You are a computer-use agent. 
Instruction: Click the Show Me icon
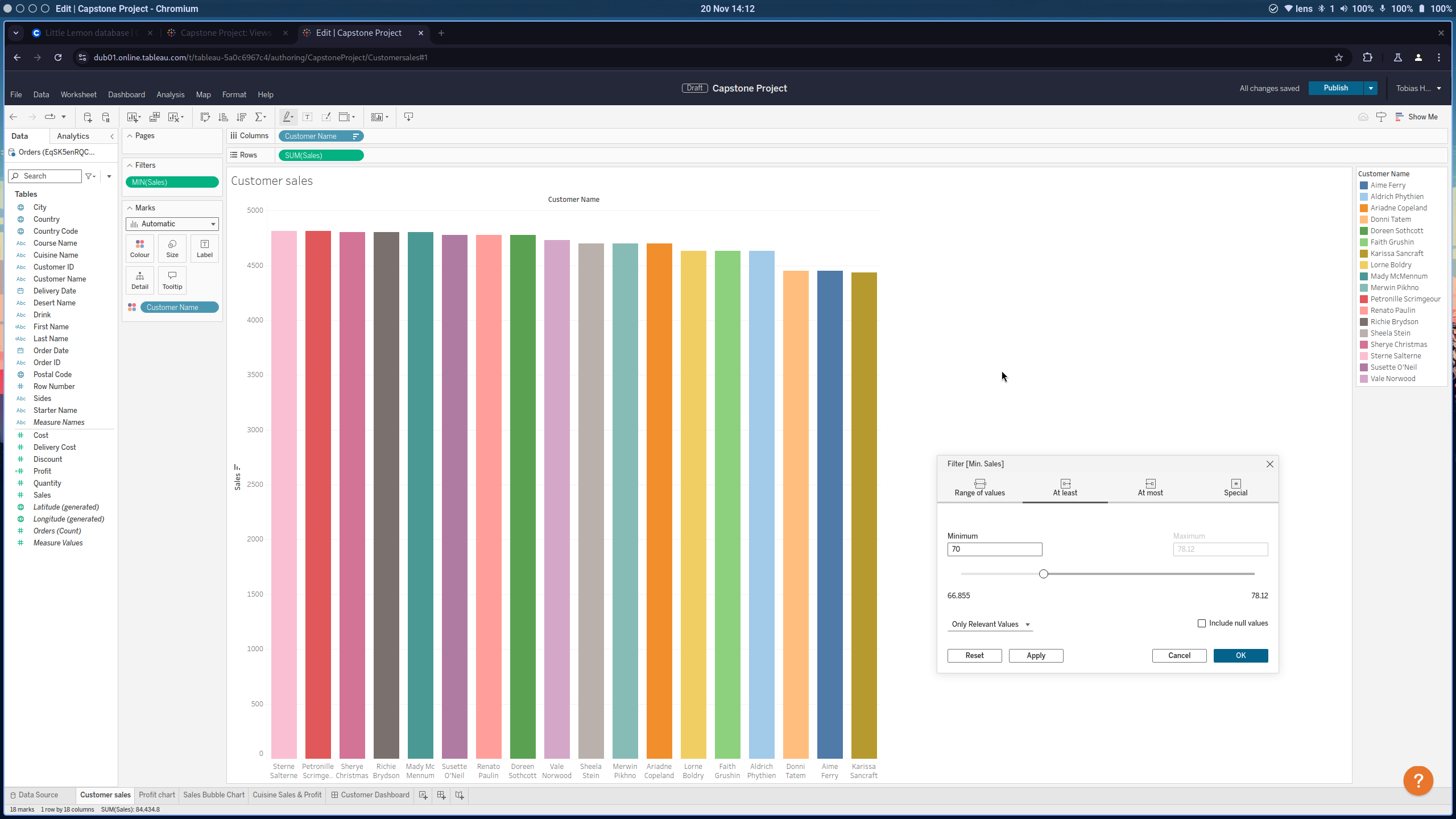pos(1416,117)
